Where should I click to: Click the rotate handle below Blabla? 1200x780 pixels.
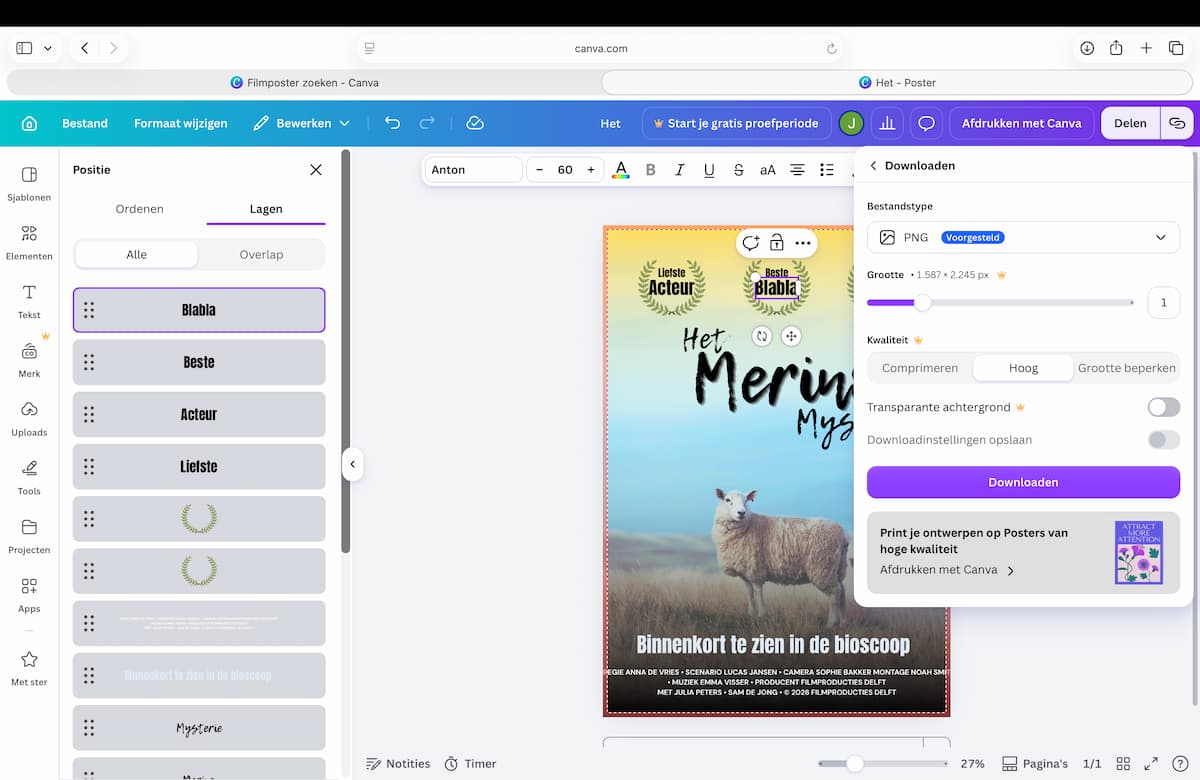pyautogui.click(x=762, y=336)
